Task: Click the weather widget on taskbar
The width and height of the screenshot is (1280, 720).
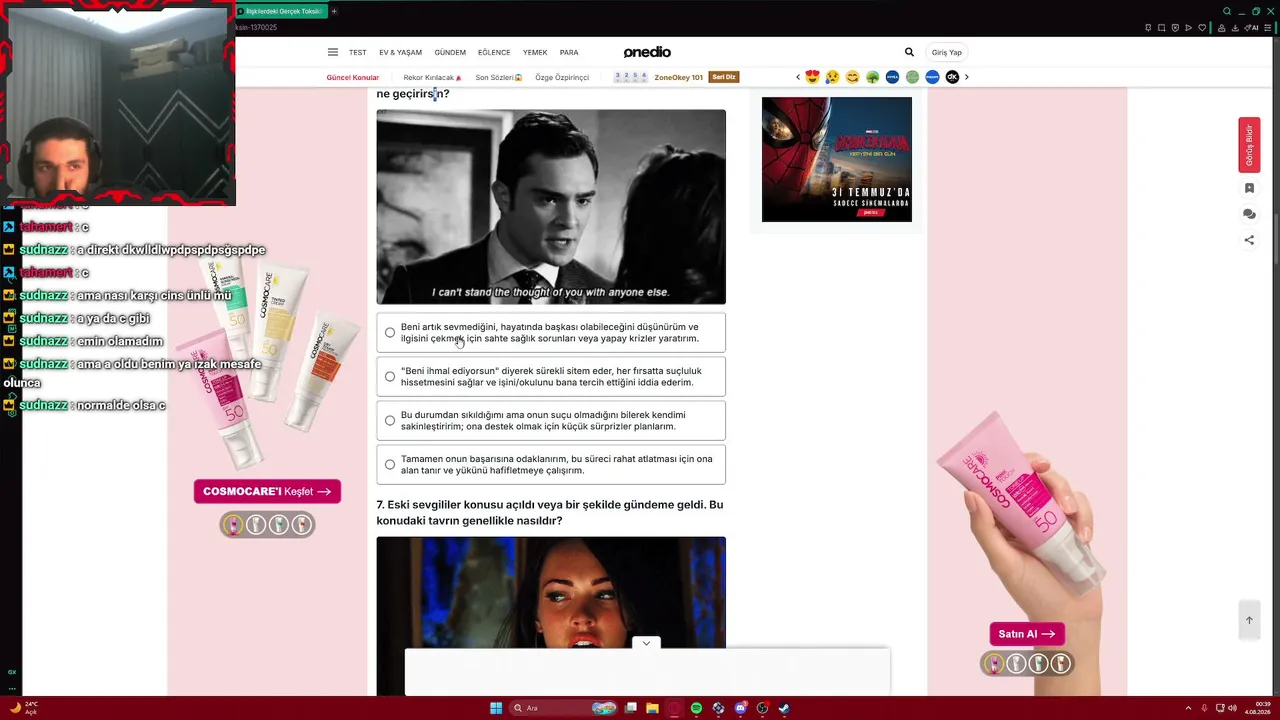Action: click(x=24, y=708)
